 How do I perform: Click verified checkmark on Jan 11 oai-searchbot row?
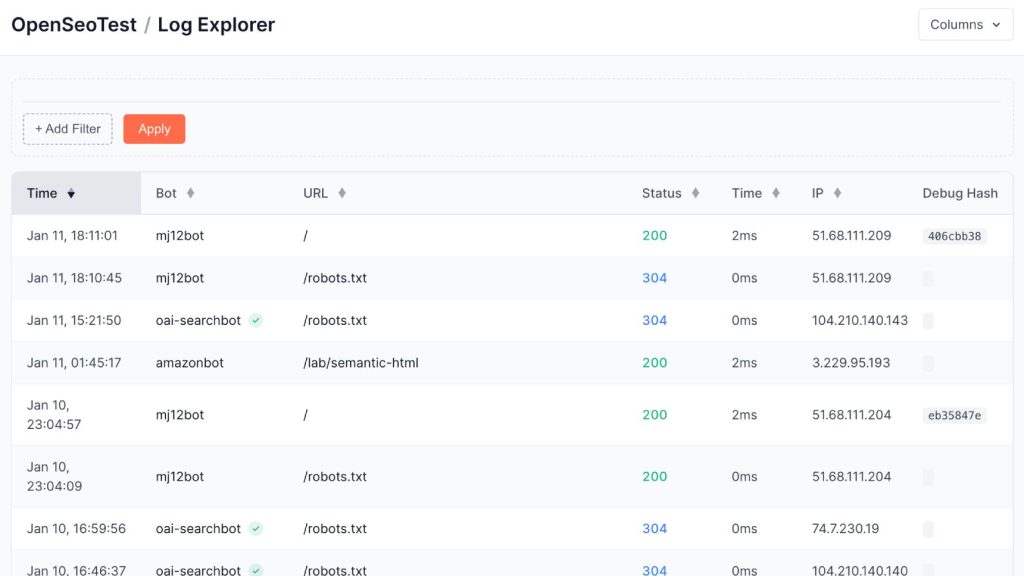(x=256, y=320)
